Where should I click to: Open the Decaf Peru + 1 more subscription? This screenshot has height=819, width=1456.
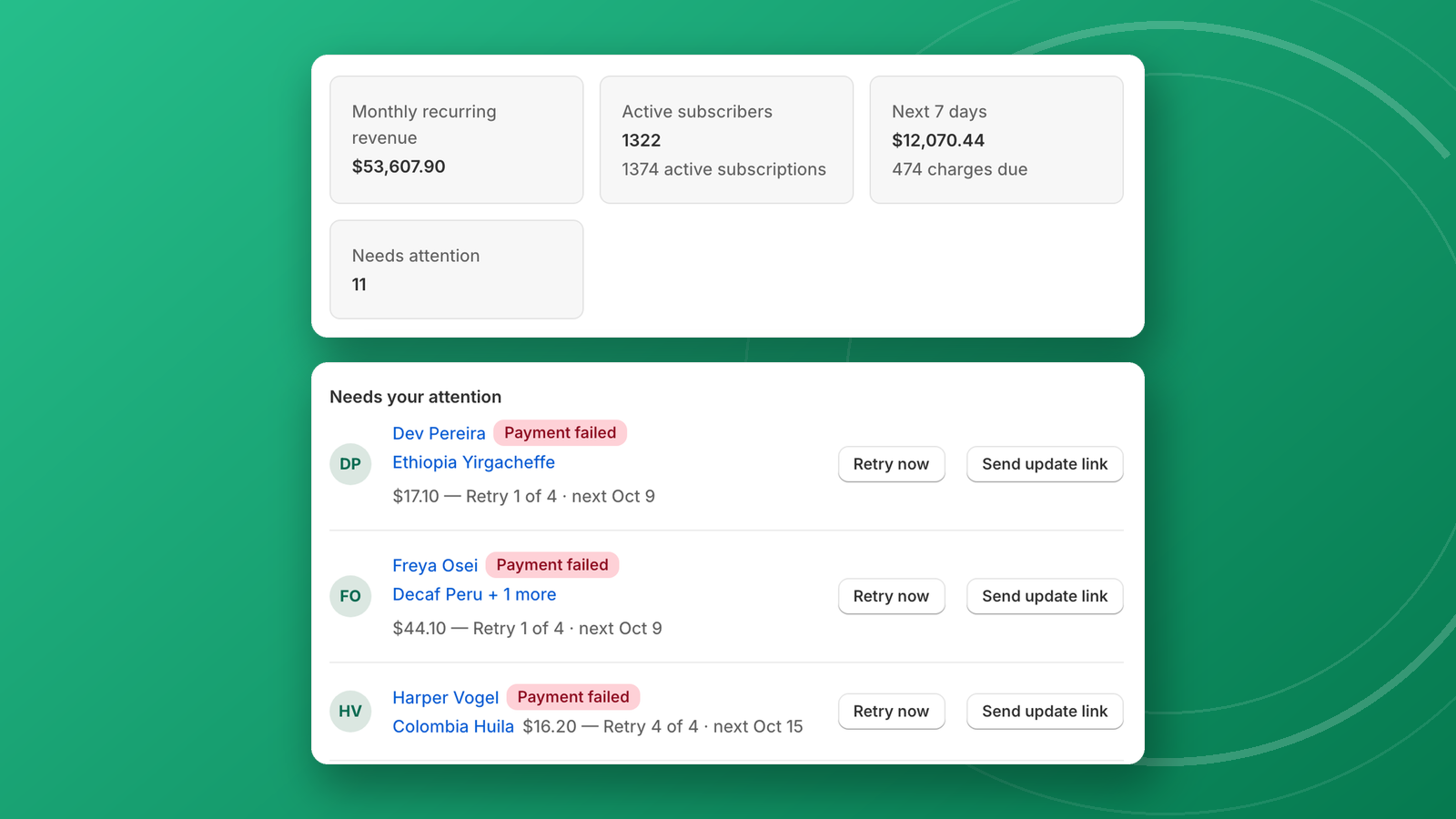tap(474, 594)
